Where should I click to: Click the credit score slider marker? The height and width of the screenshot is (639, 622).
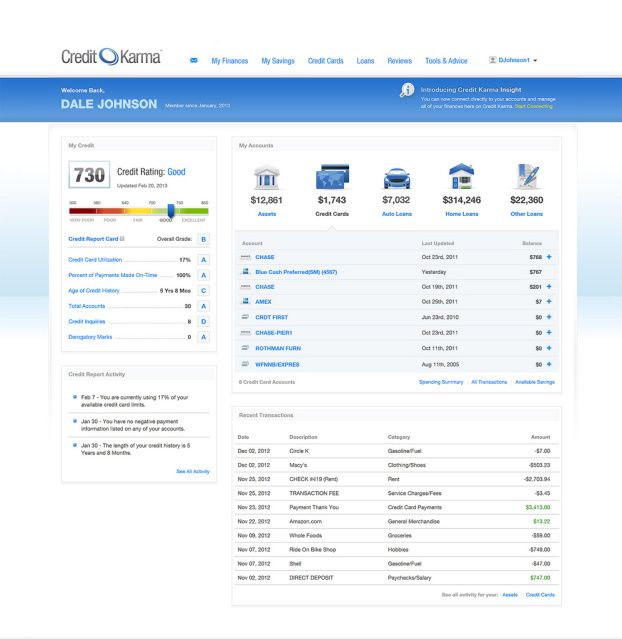coord(171,210)
